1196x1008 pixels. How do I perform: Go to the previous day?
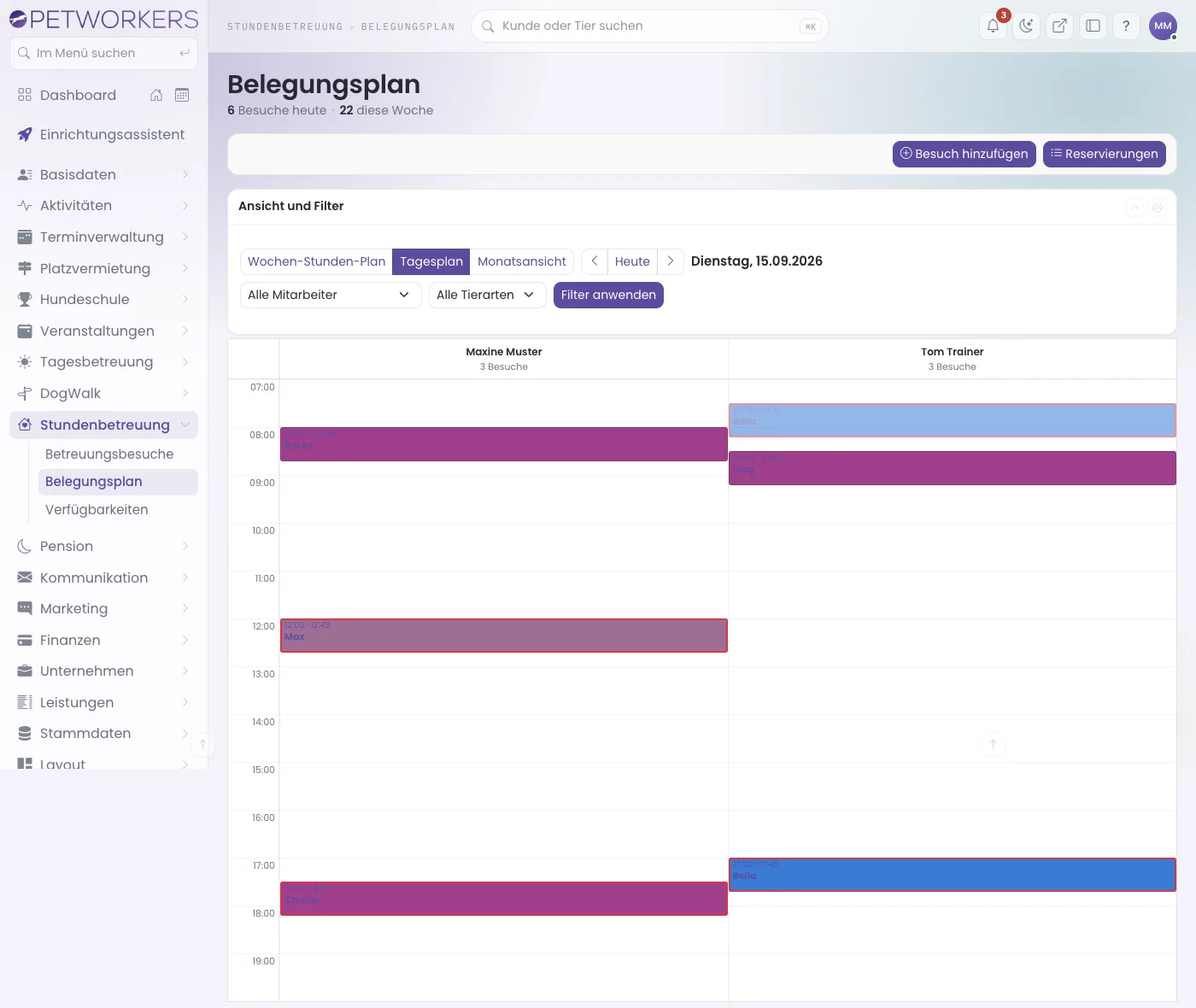(595, 261)
